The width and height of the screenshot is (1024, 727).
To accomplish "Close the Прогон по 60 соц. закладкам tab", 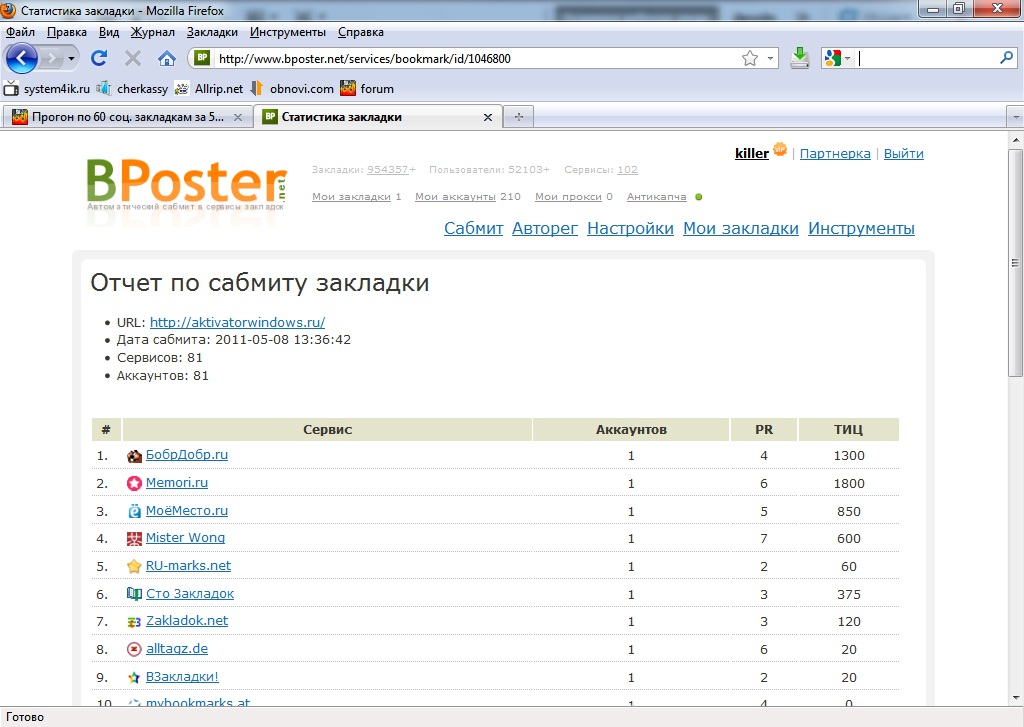I will (238, 118).
